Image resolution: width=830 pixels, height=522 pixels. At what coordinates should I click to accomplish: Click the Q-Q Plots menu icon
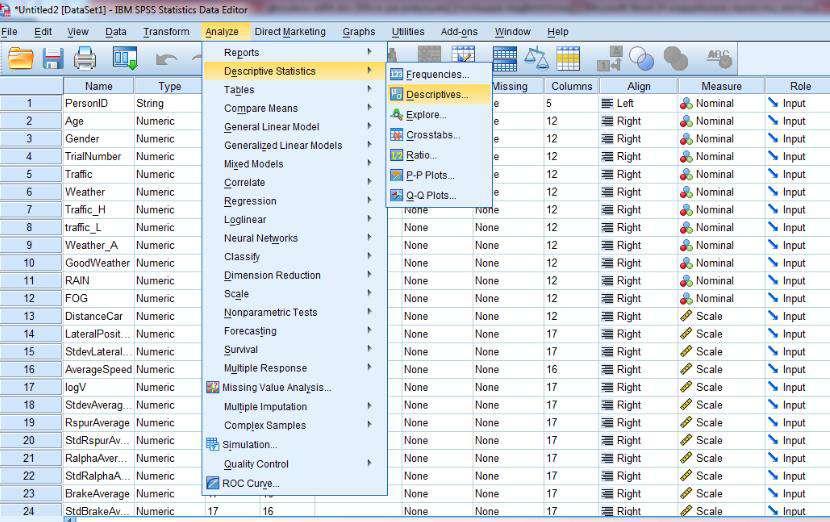[x=396, y=195]
